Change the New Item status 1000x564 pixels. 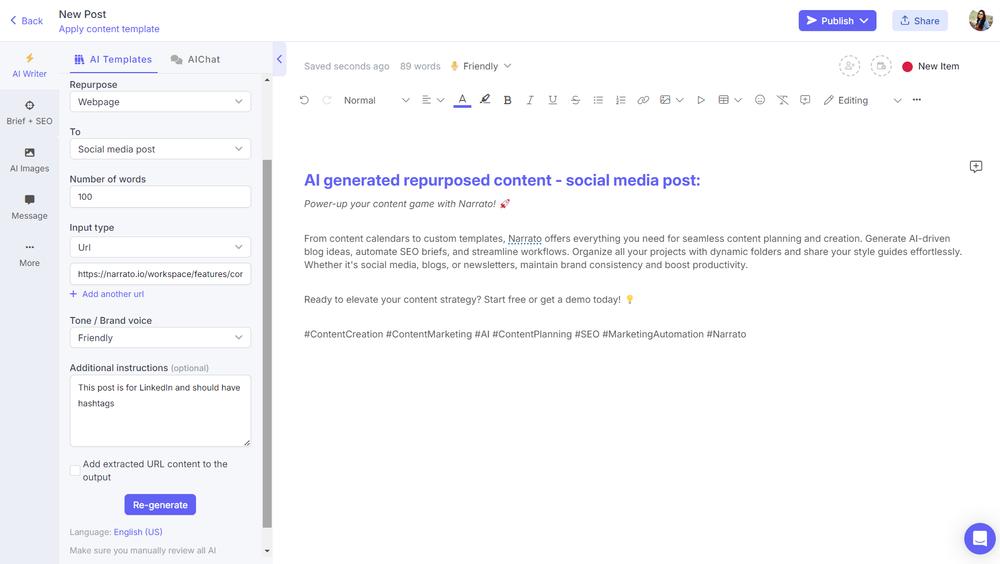click(x=930, y=66)
